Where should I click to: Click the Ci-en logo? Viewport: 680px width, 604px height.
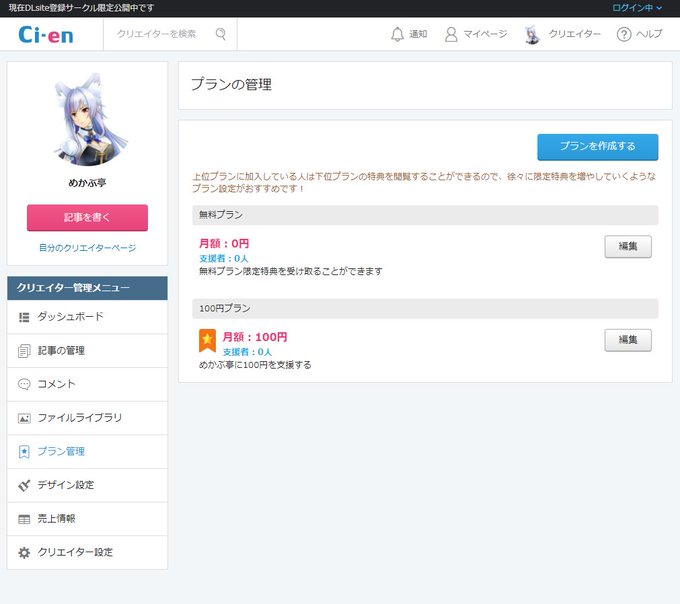46,35
